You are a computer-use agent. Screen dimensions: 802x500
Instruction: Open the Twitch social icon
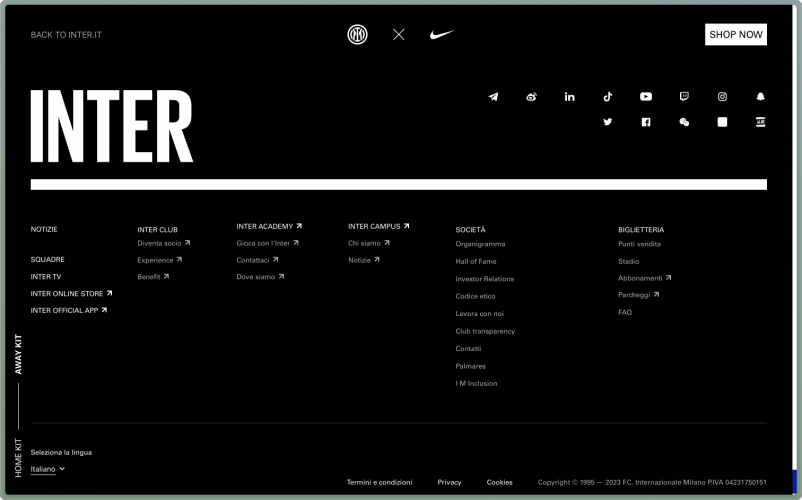684,97
